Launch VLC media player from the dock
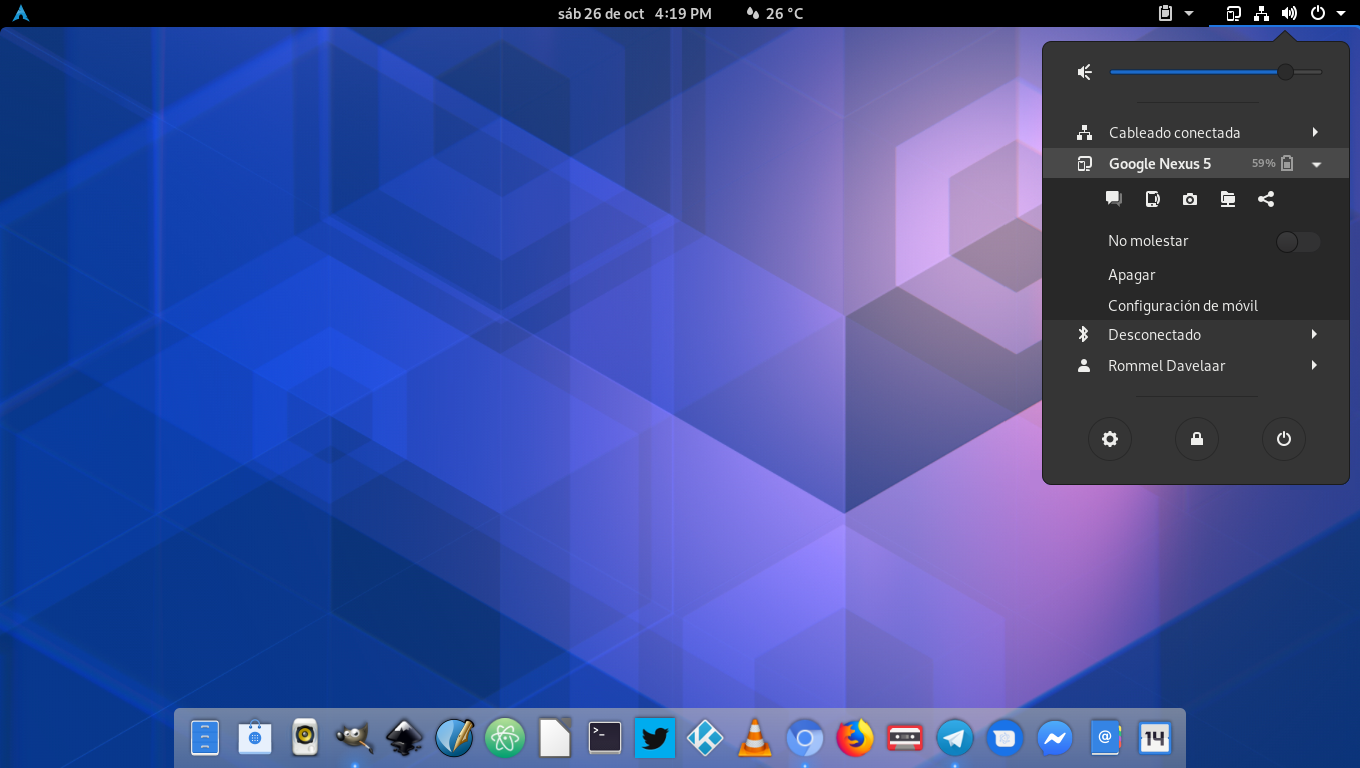This screenshot has width=1360, height=768. 755,738
